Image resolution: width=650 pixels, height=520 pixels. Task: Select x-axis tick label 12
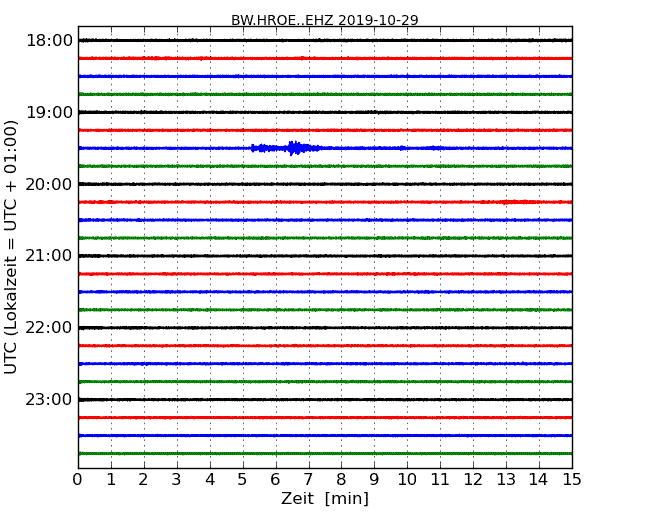[473, 479]
